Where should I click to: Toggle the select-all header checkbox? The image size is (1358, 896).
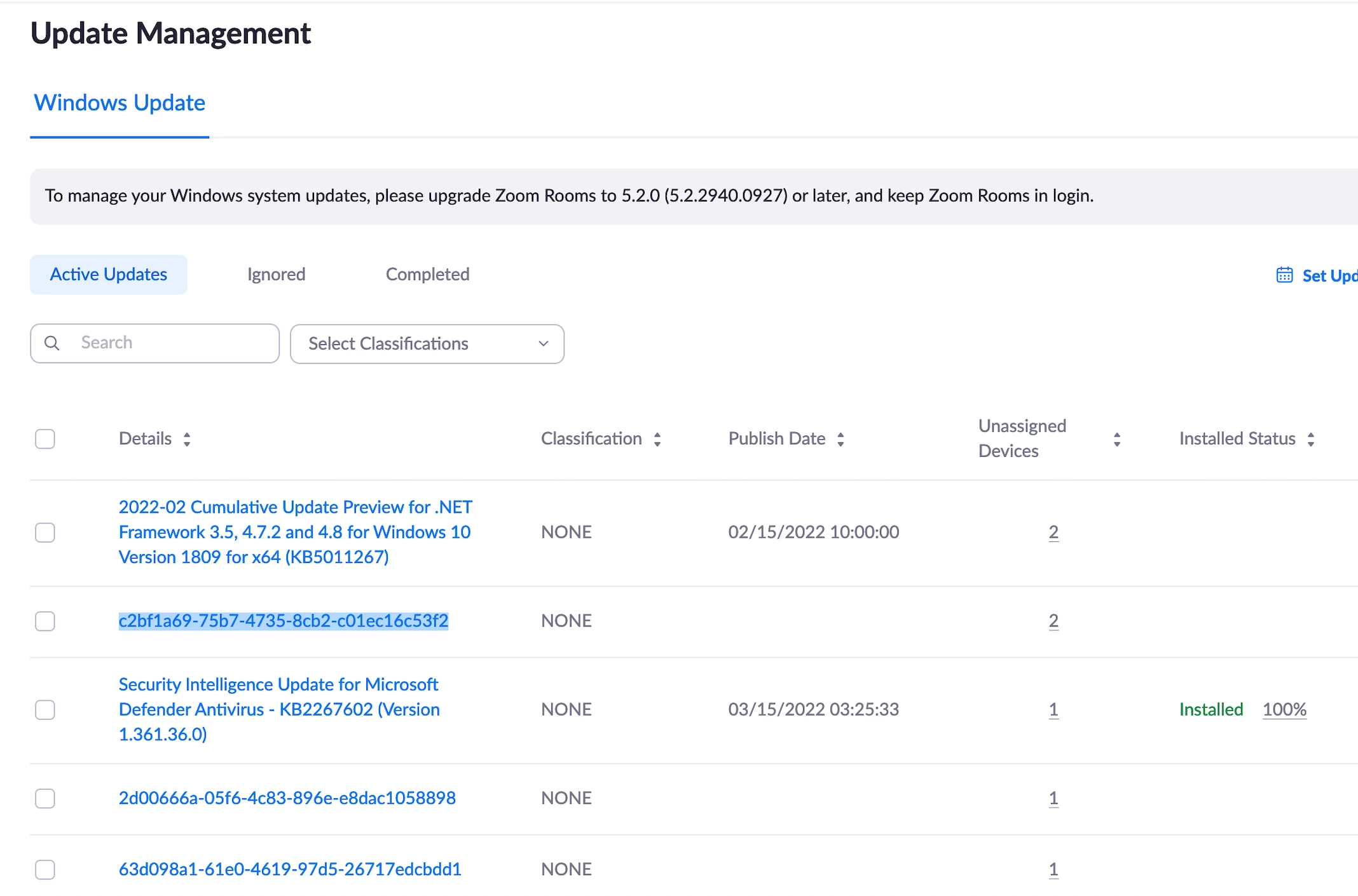tap(45, 439)
